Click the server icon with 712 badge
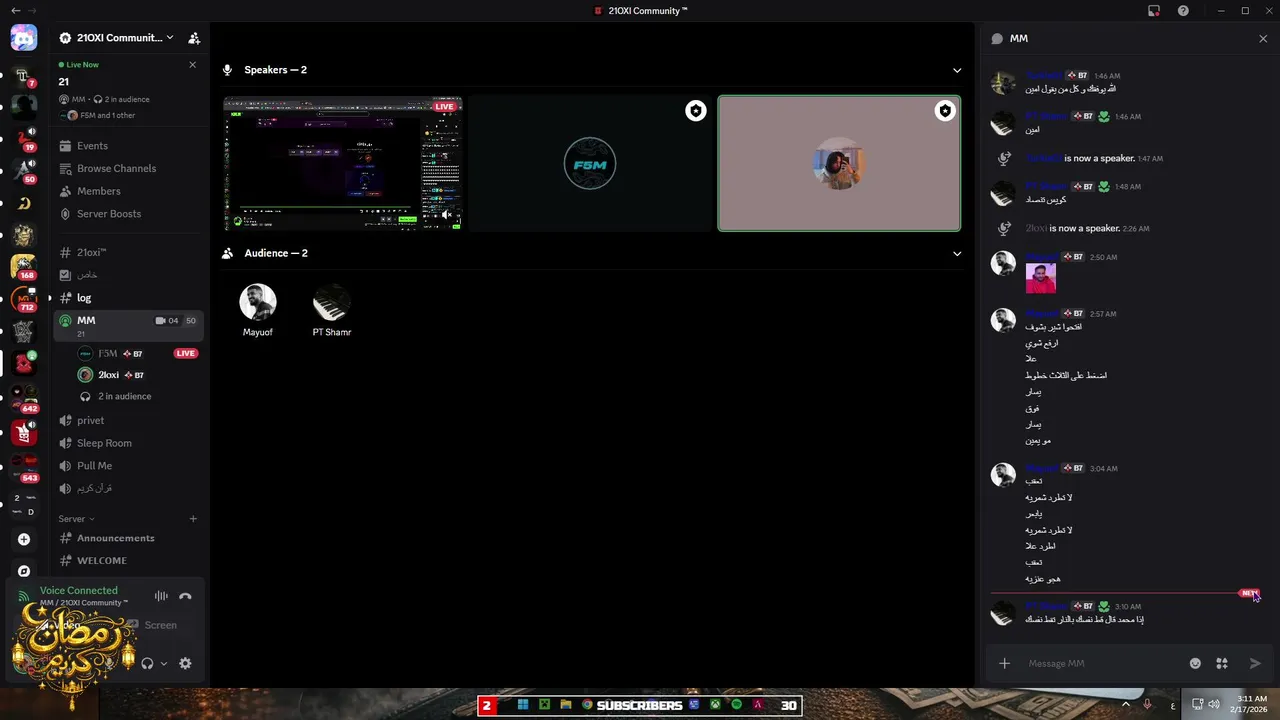Screen dimensions: 1280x720 [24, 298]
